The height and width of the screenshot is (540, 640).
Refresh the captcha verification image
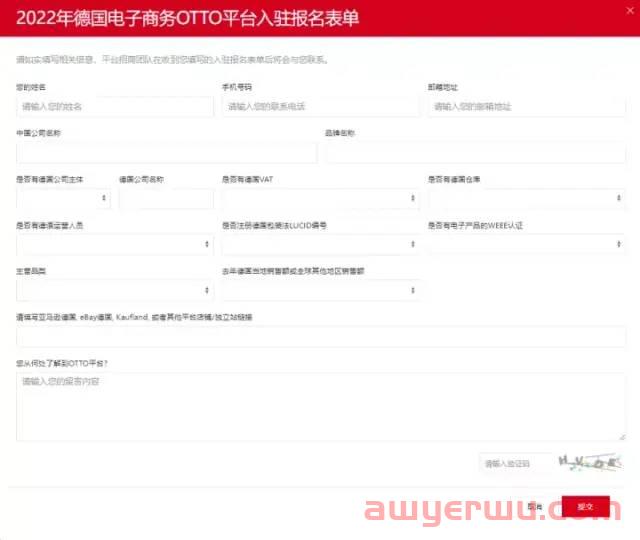[x=590, y=462]
